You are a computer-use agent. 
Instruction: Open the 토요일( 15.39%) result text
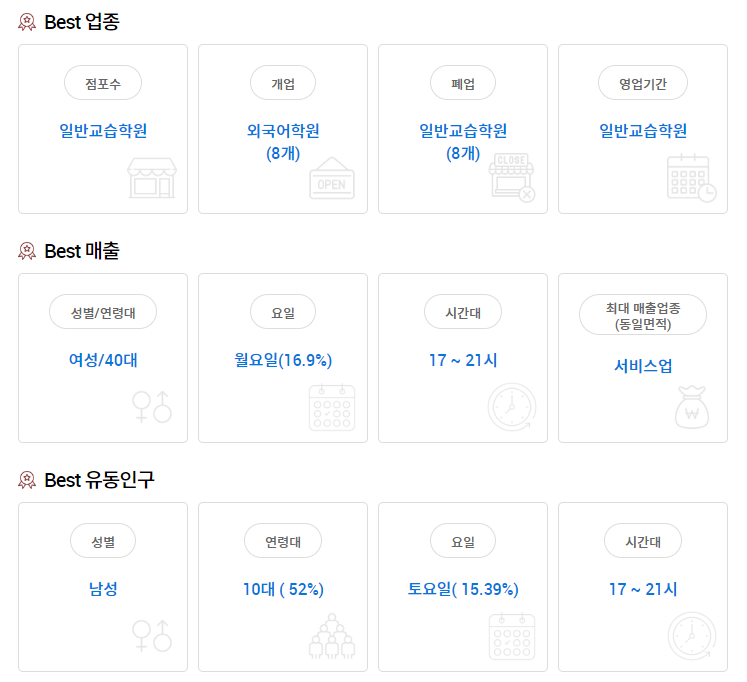click(463, 589)
